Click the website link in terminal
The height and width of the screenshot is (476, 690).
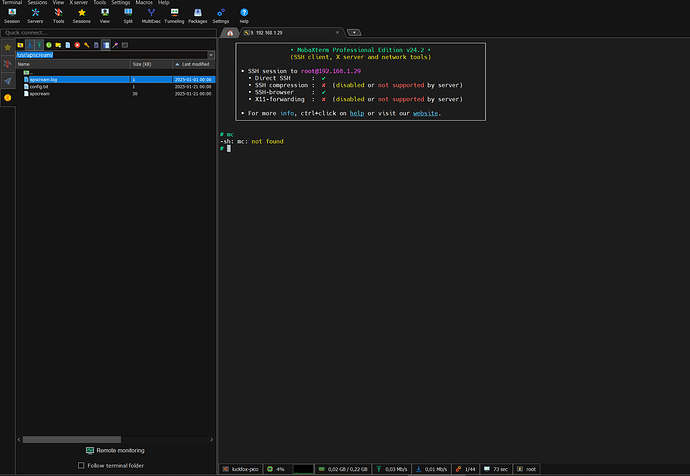tap(425, 113)
